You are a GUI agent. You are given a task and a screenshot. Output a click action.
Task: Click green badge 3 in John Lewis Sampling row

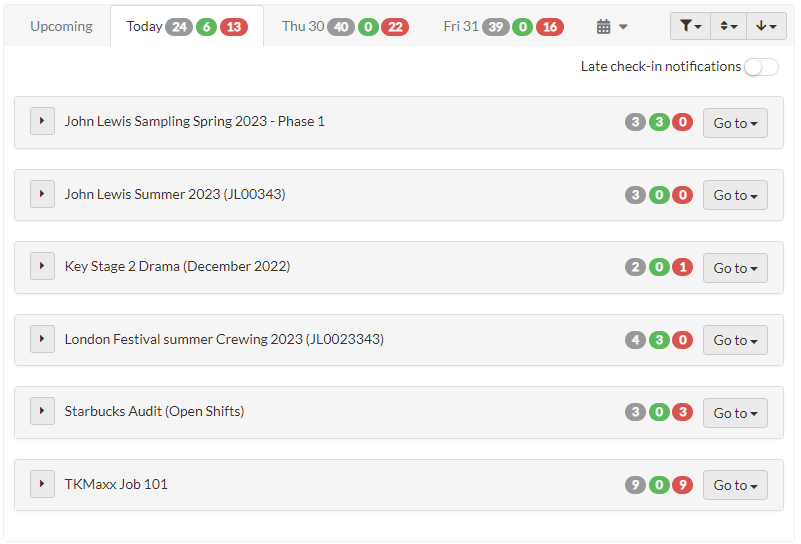[659, 122]
